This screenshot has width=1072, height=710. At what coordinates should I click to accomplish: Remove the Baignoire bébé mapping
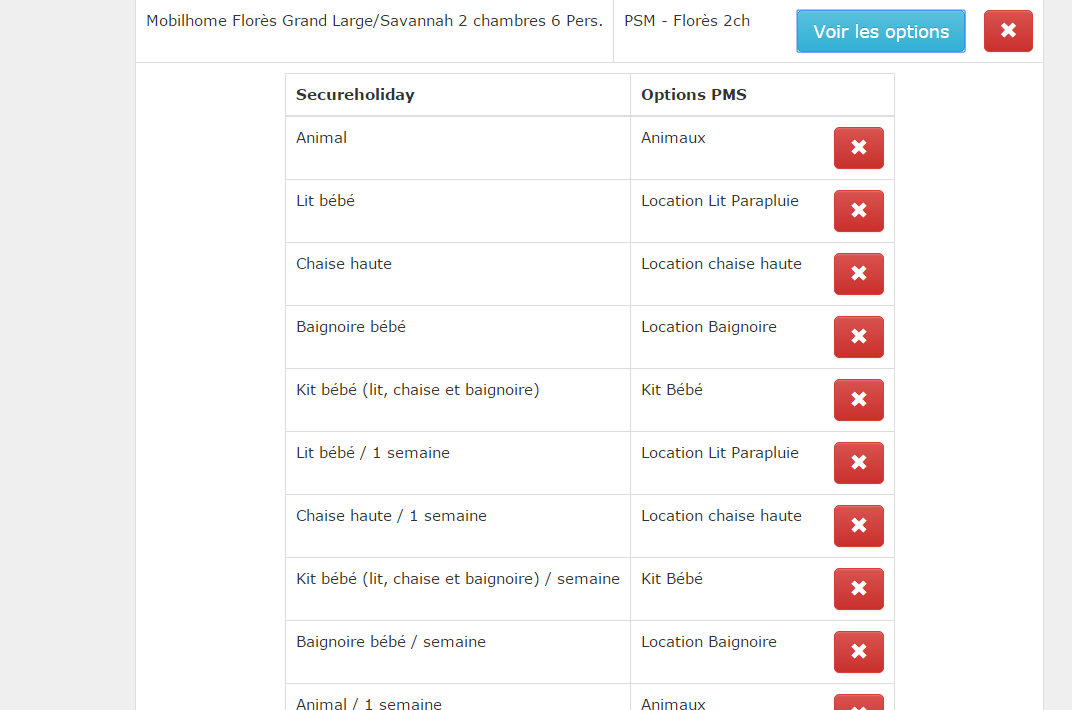click(x=858, y=337)
